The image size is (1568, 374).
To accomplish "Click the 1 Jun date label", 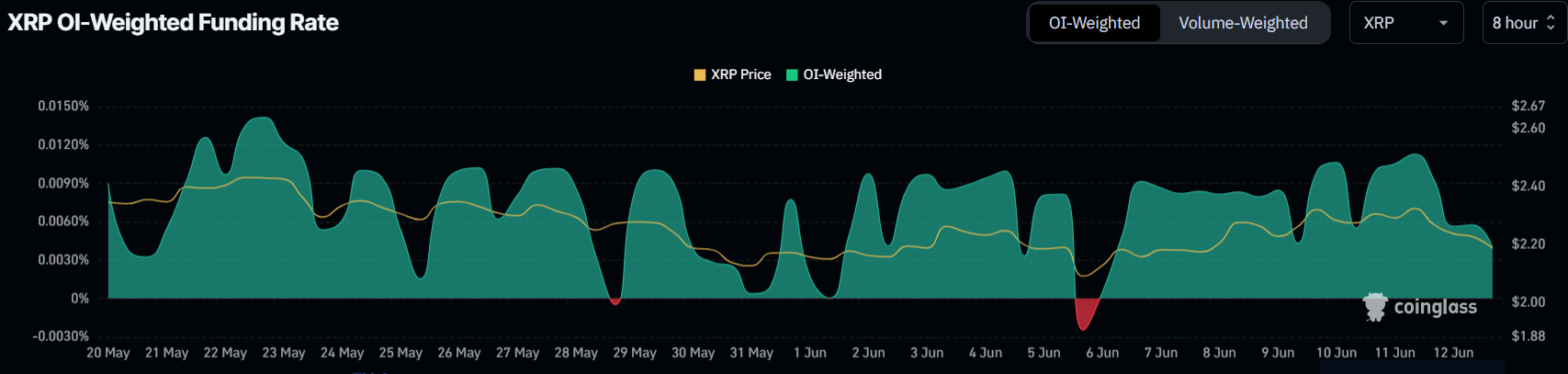I will pyautogui.click(x=810, y=353).
